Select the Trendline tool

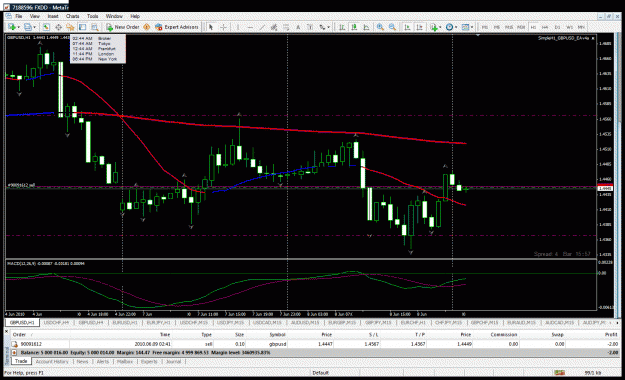coord(262,27)
